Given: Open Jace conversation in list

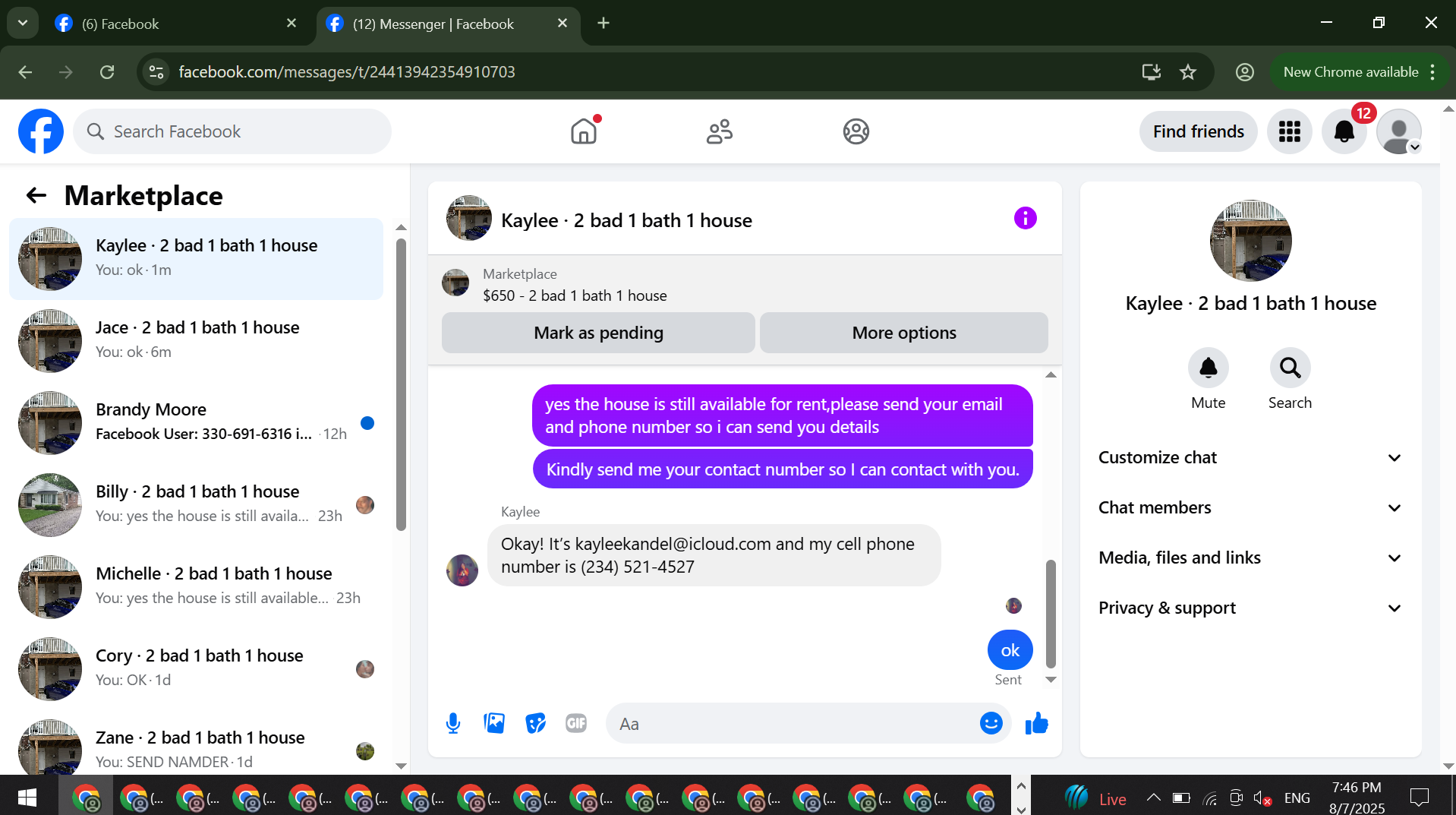Looking at the screenshot, I should (196, 340).
